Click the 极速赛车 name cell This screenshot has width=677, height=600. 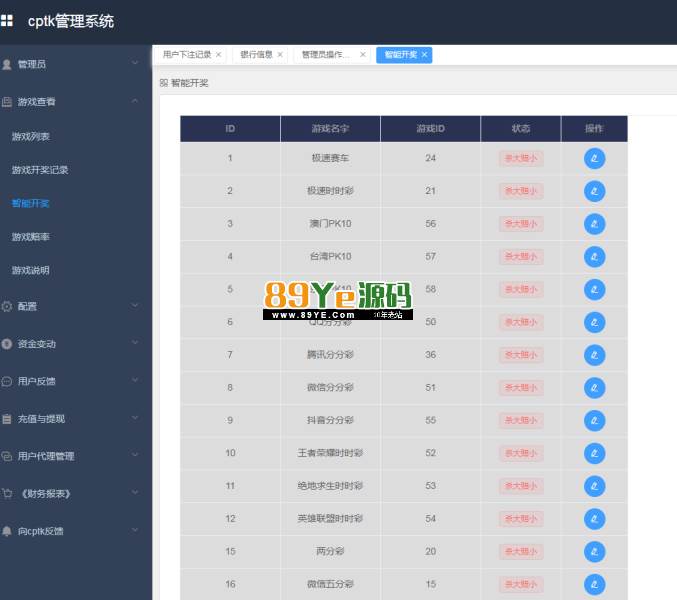click(330, 158)
